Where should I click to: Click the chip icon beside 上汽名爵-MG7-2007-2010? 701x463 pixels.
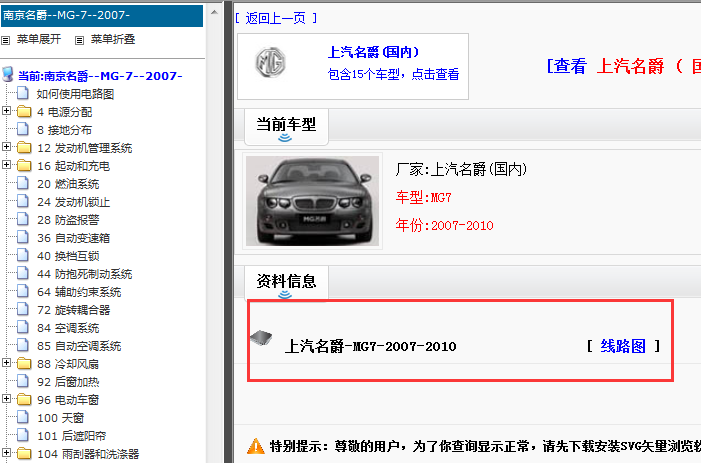[x=261, y=338]
